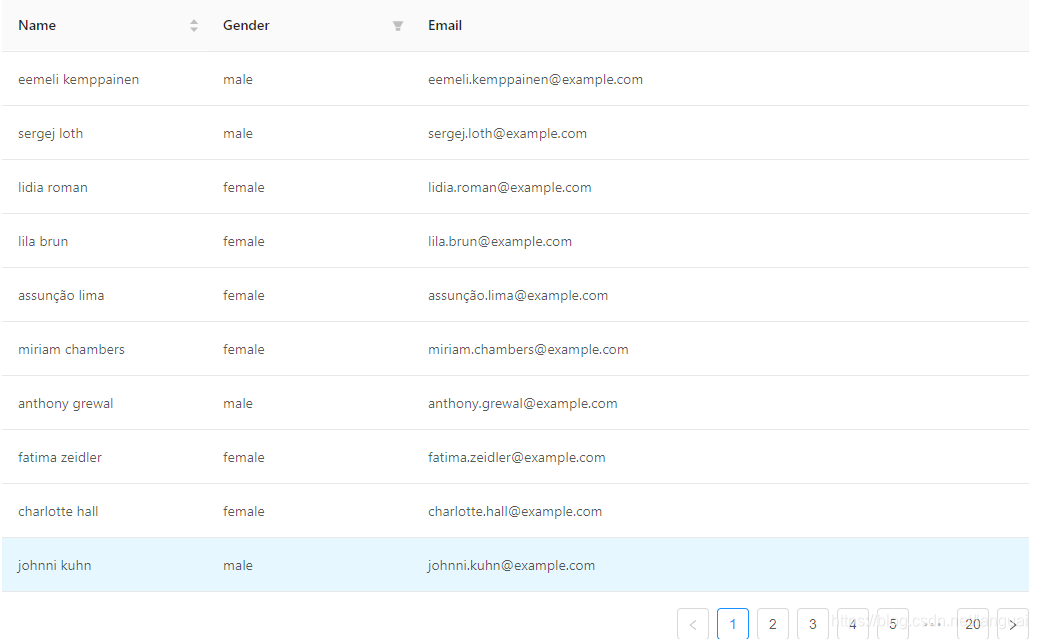
Task: Click the Gender column header
Action: [x=246, y=26]
